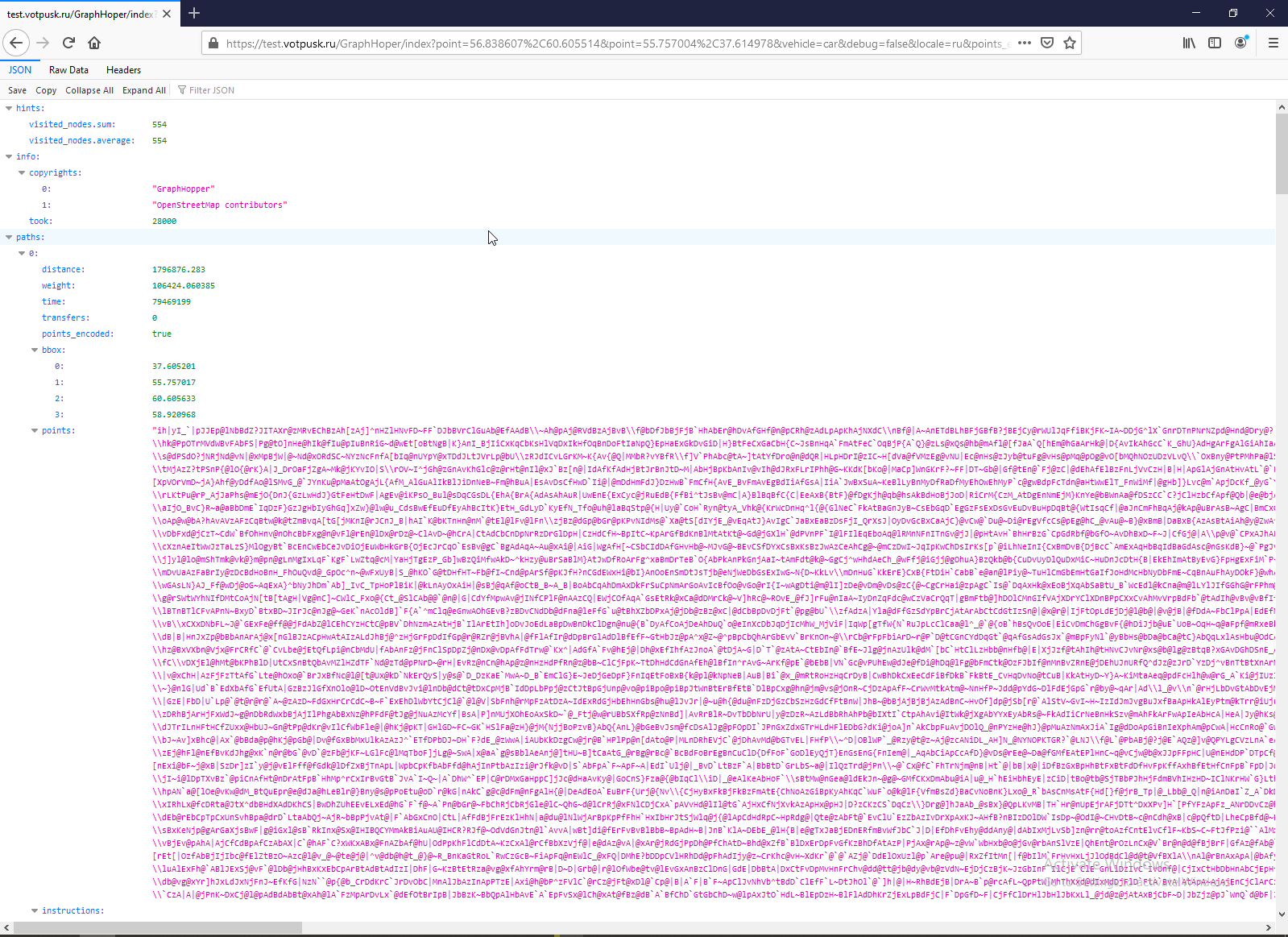Reload the current page
The image size is (1288, 937).
(68, 43)
